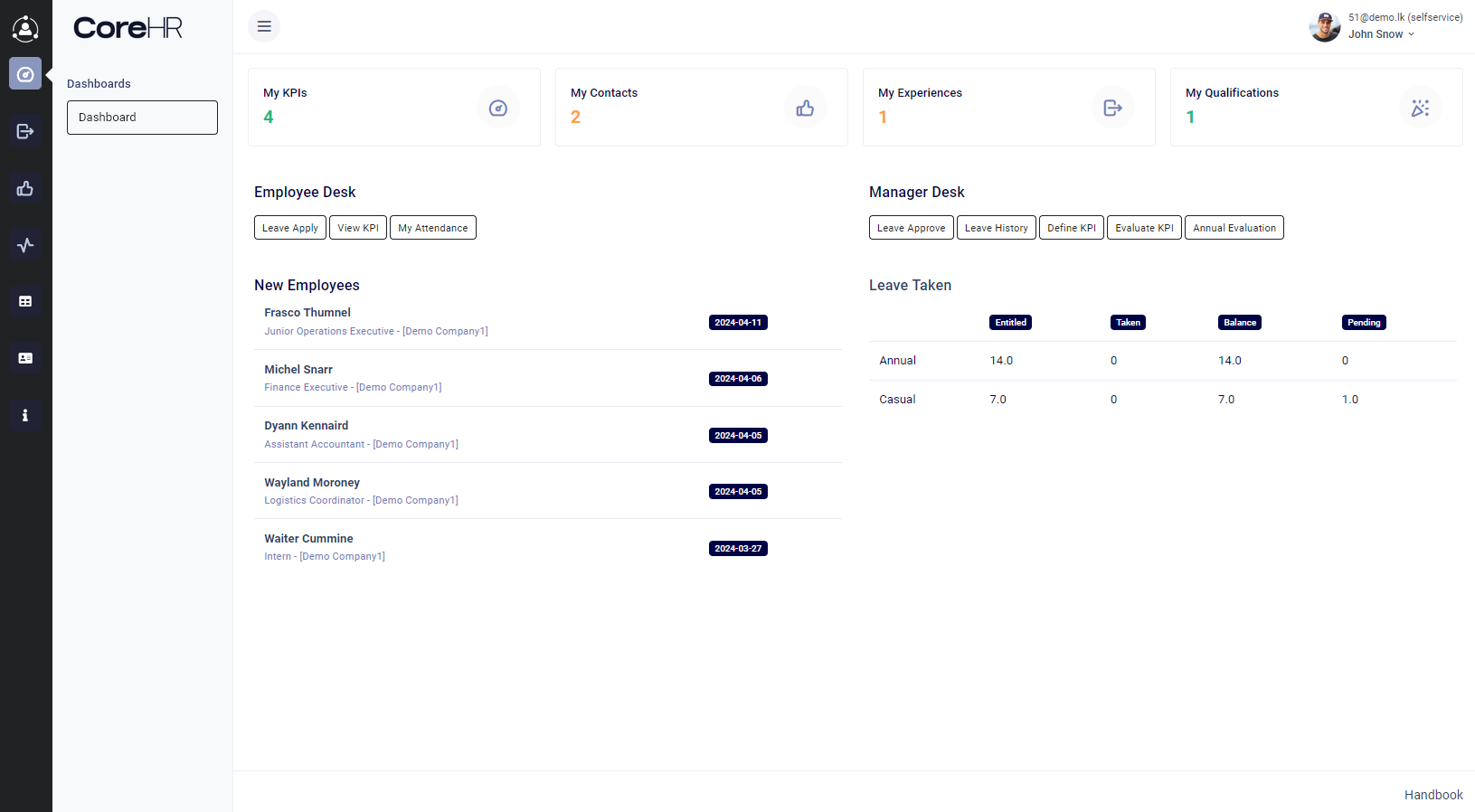Click the confetti icon on My Qualifications card

(1420, 109)
